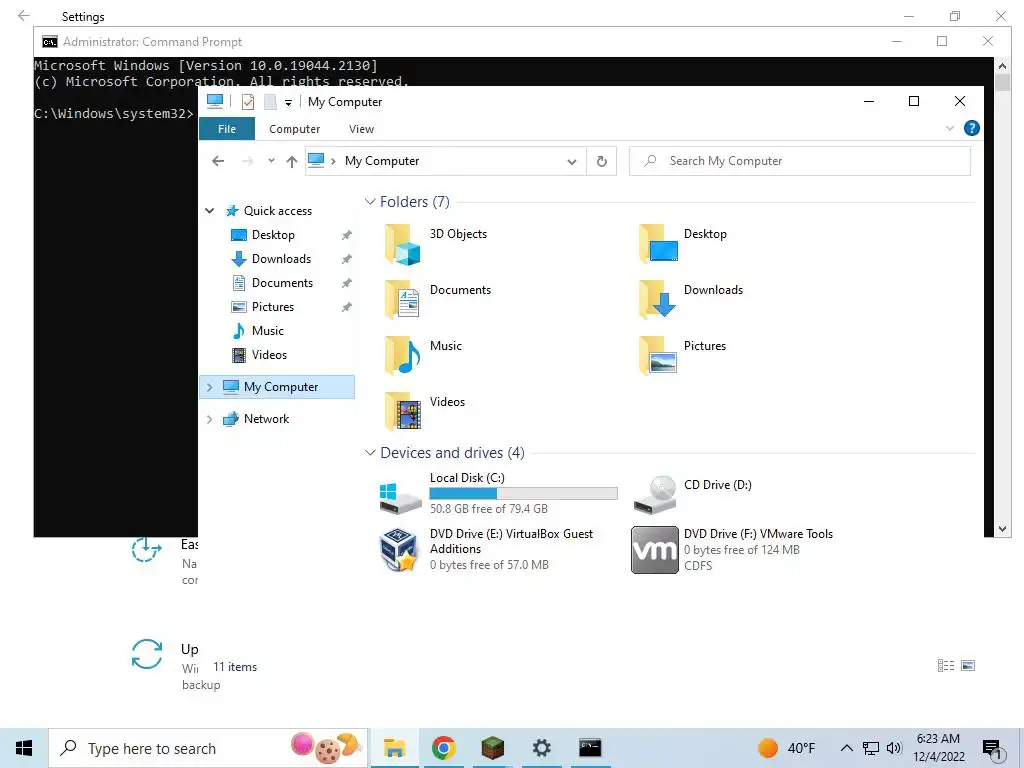
Task: Go back with the Explorer back arrow
Action: (x=218, y=161)
